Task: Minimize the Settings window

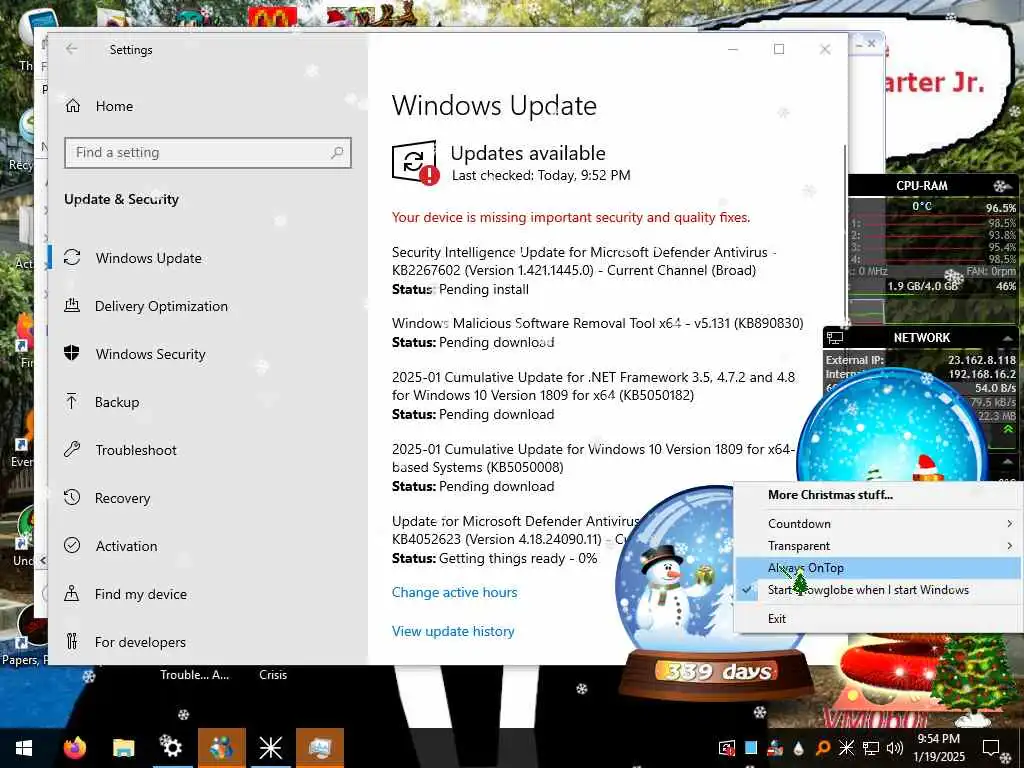Action: [x=733, y=49]
